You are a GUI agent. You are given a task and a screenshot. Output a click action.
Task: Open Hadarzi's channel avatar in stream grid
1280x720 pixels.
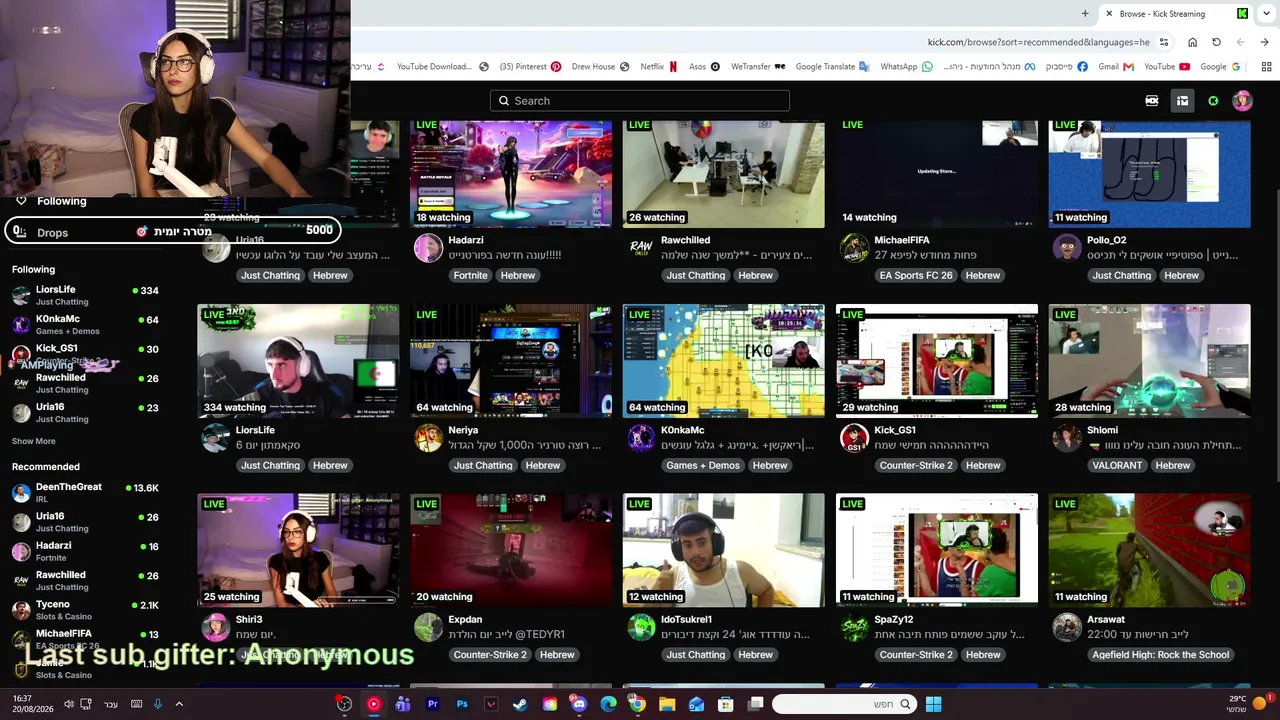tap(428, 248)
